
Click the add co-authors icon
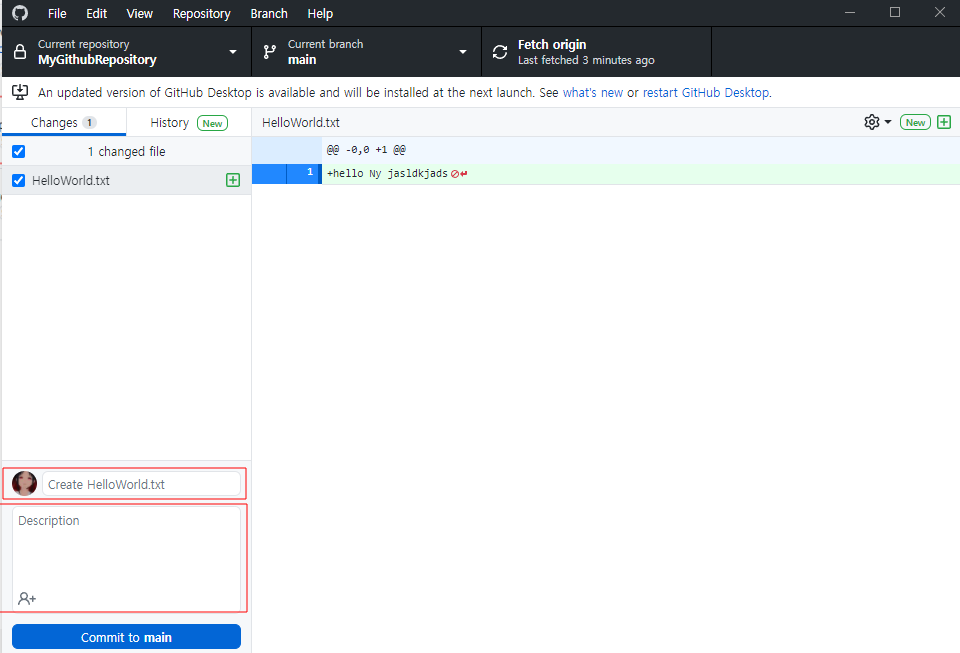click(x=27, y=598)
